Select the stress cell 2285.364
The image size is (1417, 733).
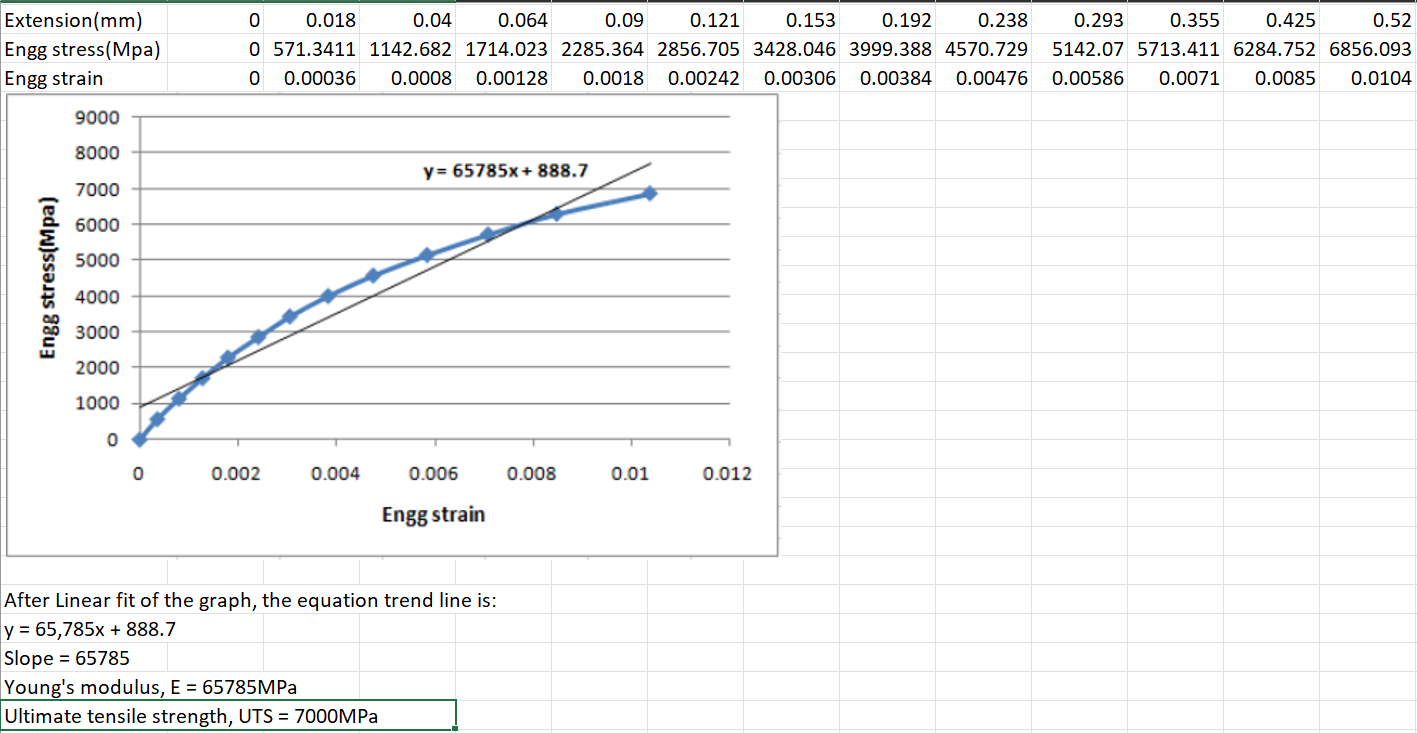pos(600,50)
